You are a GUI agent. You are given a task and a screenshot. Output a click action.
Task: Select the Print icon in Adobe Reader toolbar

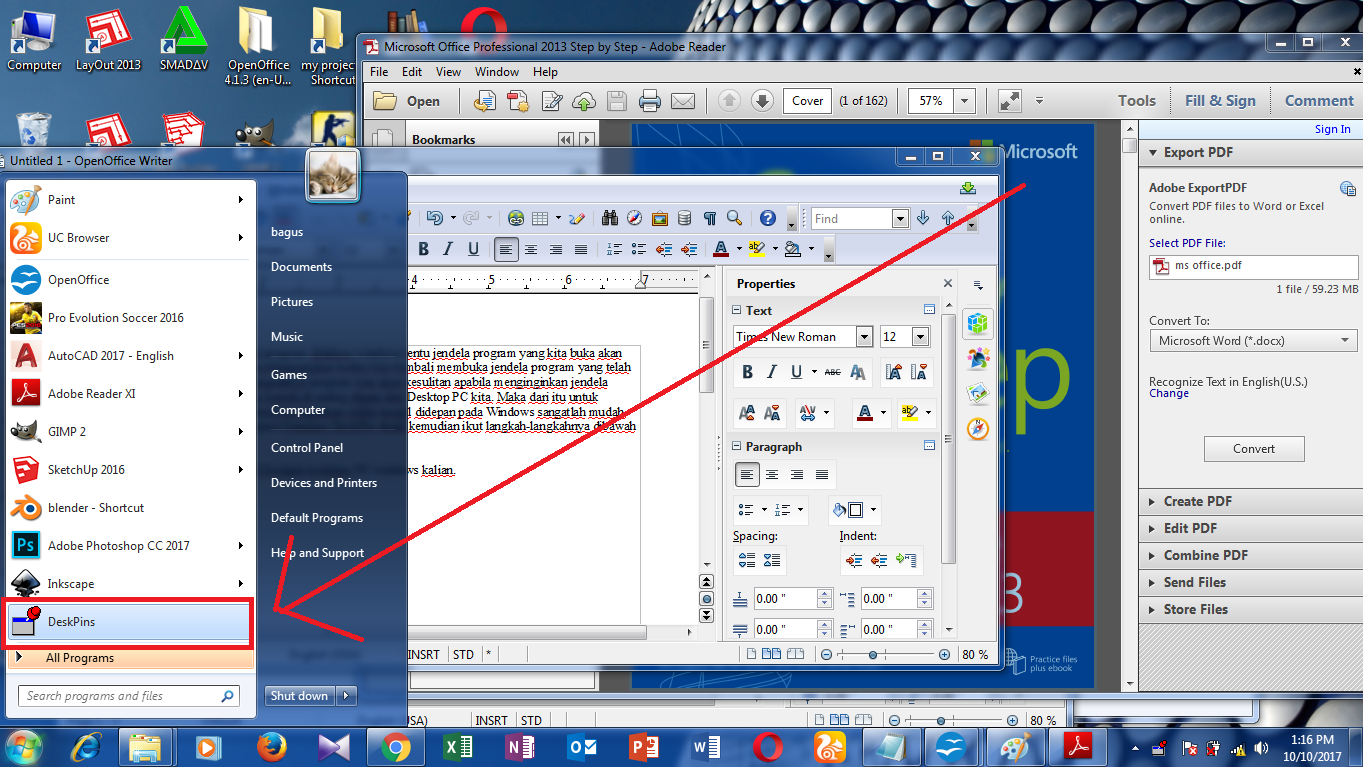[x=648, y=100]
